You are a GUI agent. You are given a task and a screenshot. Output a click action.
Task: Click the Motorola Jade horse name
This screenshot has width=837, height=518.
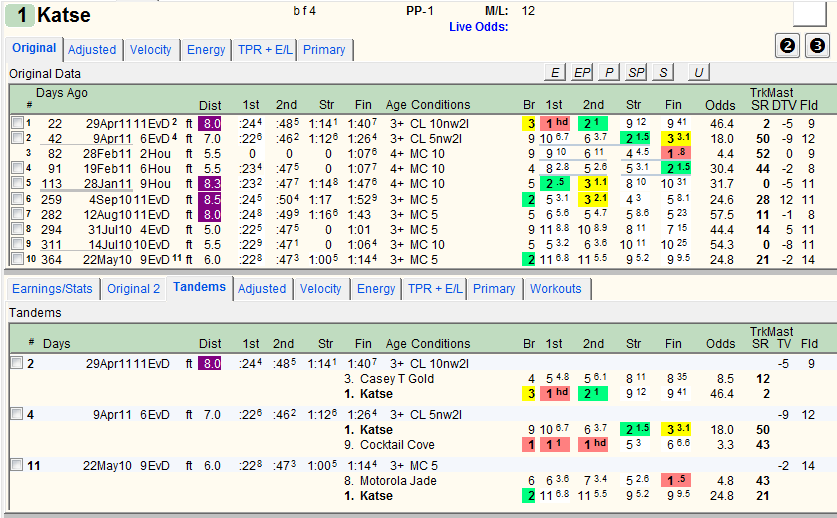pyautogui.click(x=398, y=481)
